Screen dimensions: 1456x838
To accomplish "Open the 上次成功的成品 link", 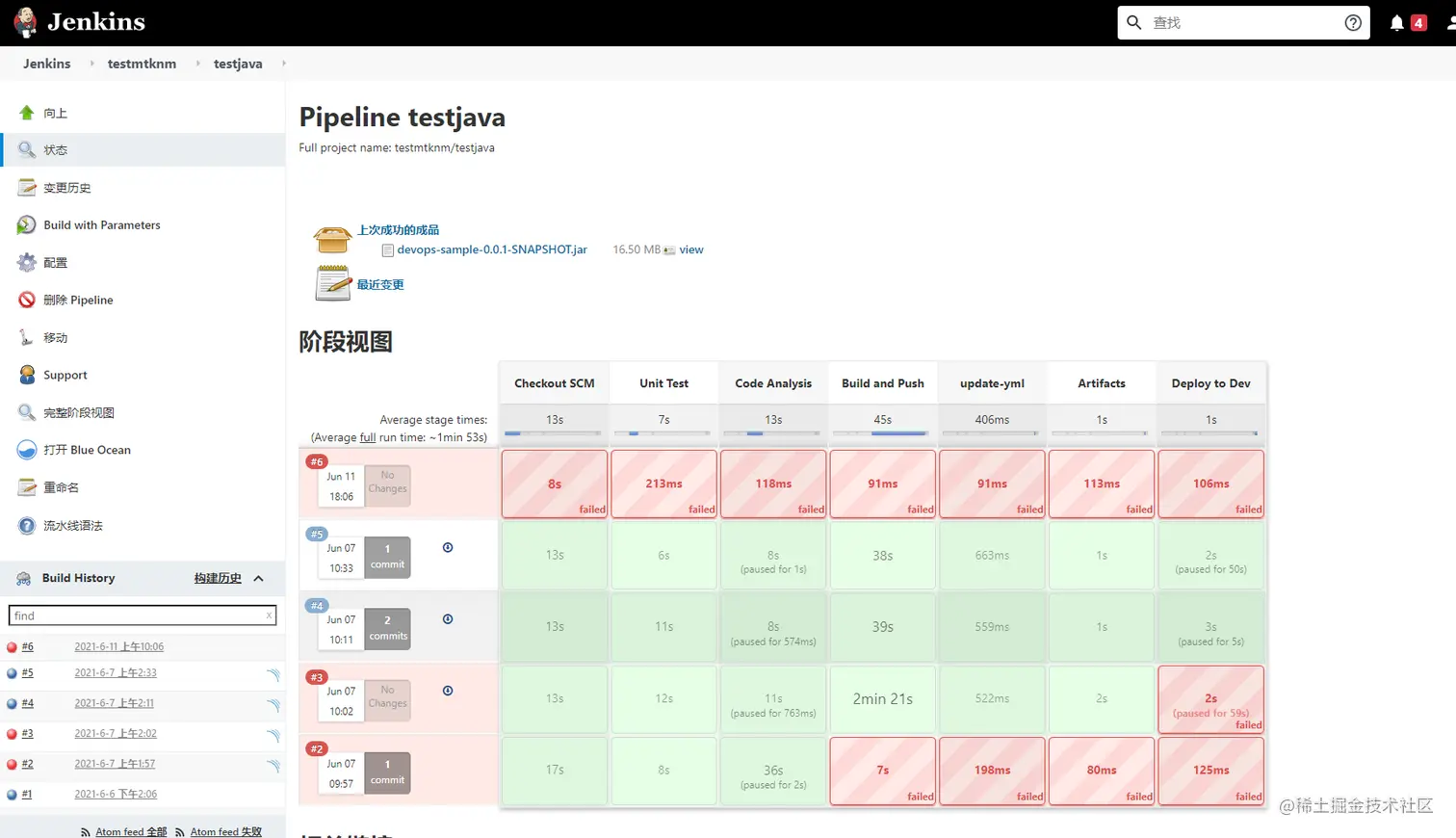I will (x=398, y=230).
